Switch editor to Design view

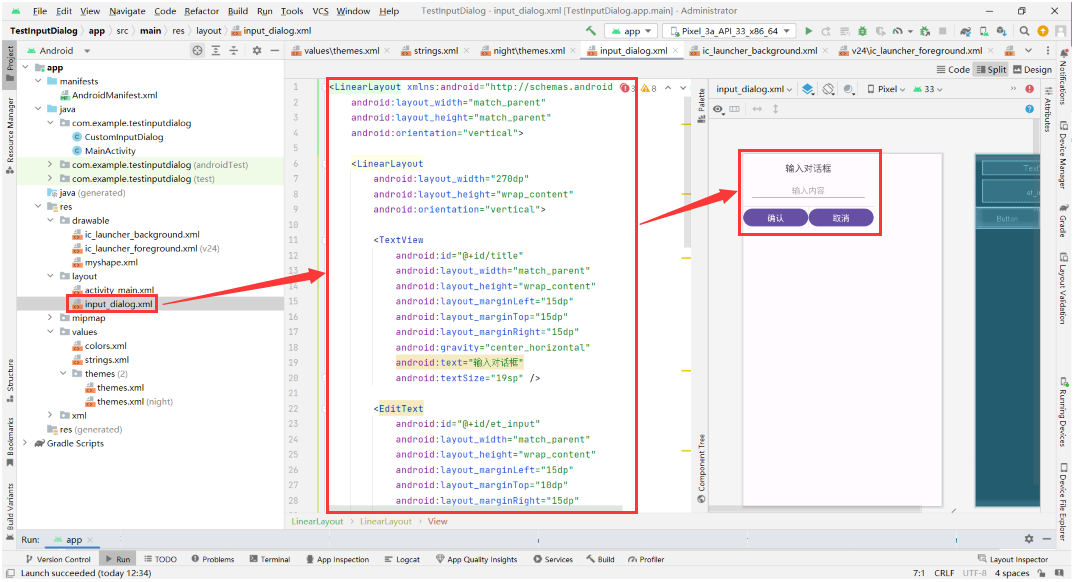point(1032,70)
